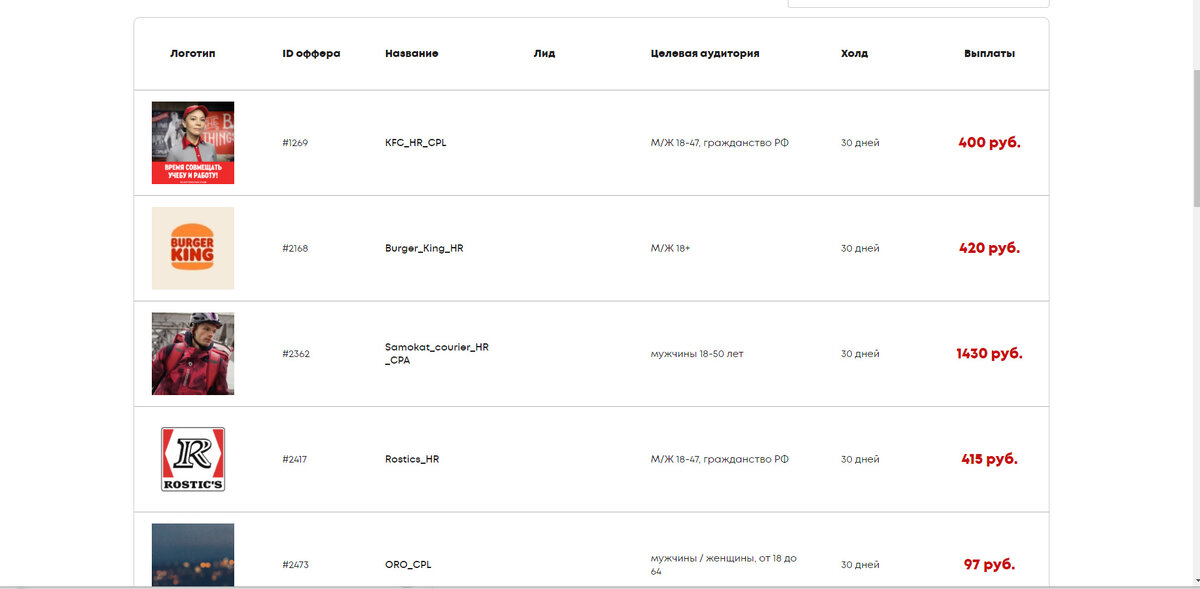Click the 1430 руб. payout amount
This screenshot has width=1200, height=589.
989,353
